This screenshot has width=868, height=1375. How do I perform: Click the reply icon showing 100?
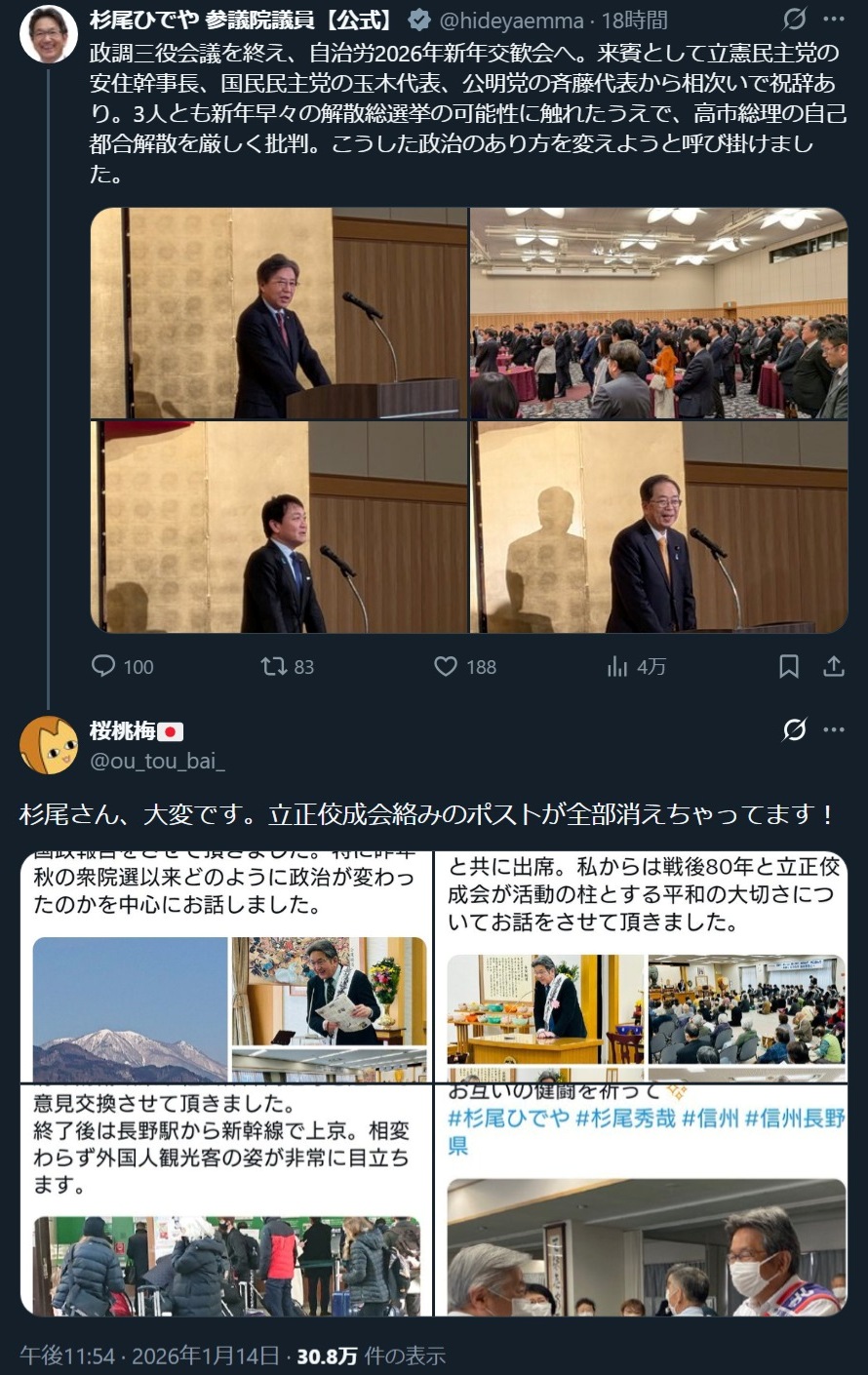[122, 666]
